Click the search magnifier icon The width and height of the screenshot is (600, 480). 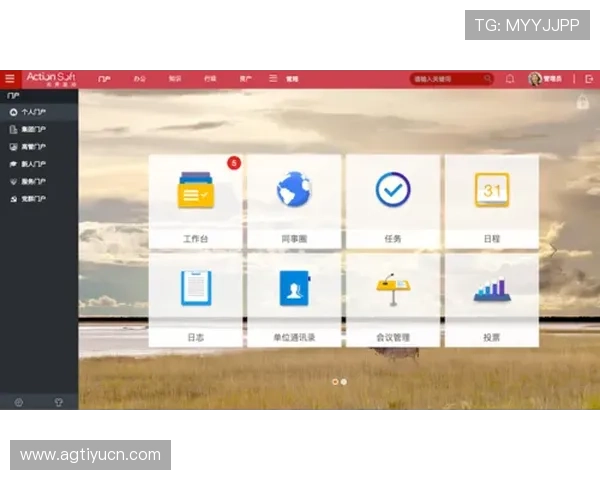point(487,78)
